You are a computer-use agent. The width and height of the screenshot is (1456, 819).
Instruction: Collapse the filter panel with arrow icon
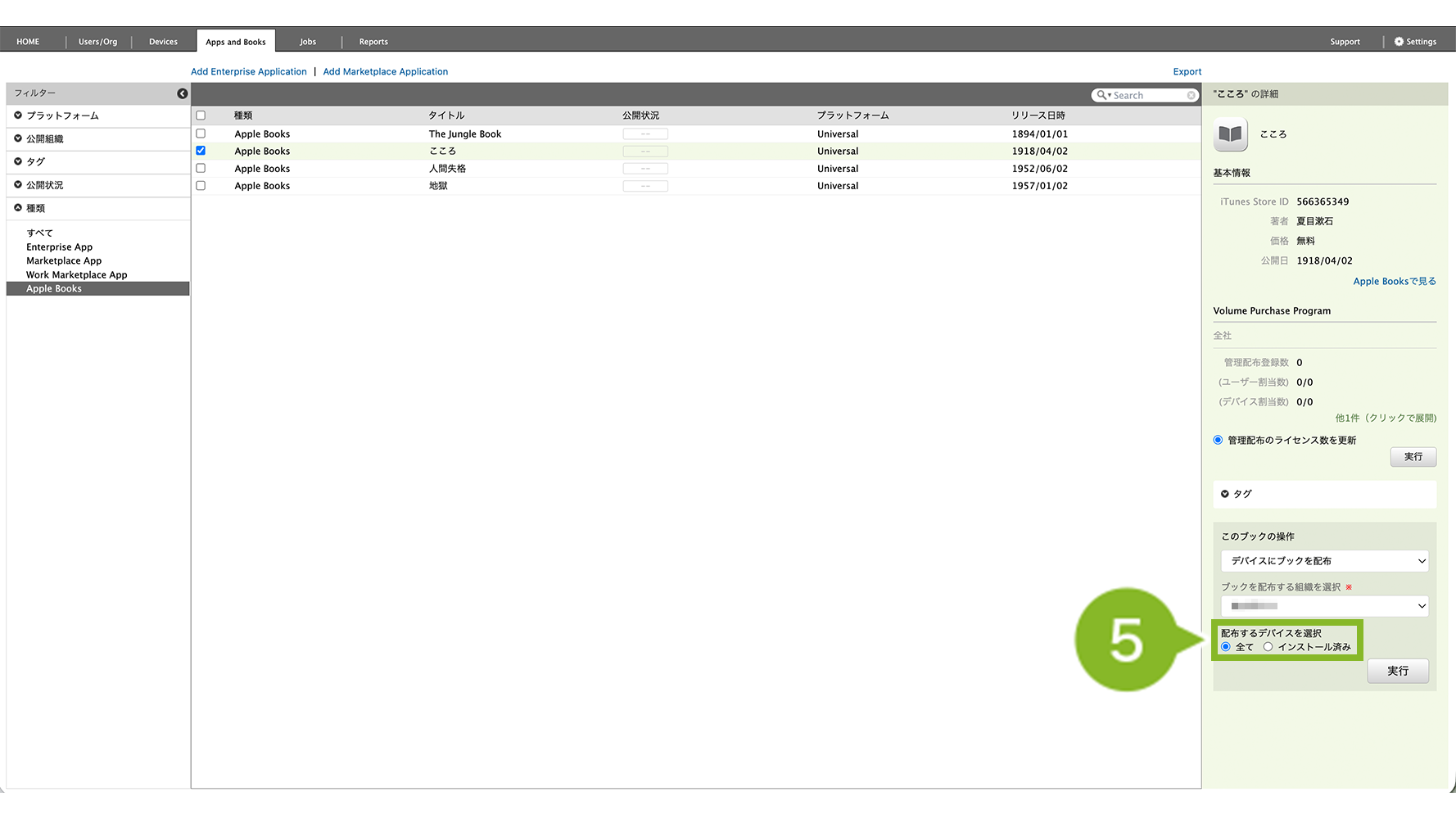pyautogui.click(x=182, y=93)
